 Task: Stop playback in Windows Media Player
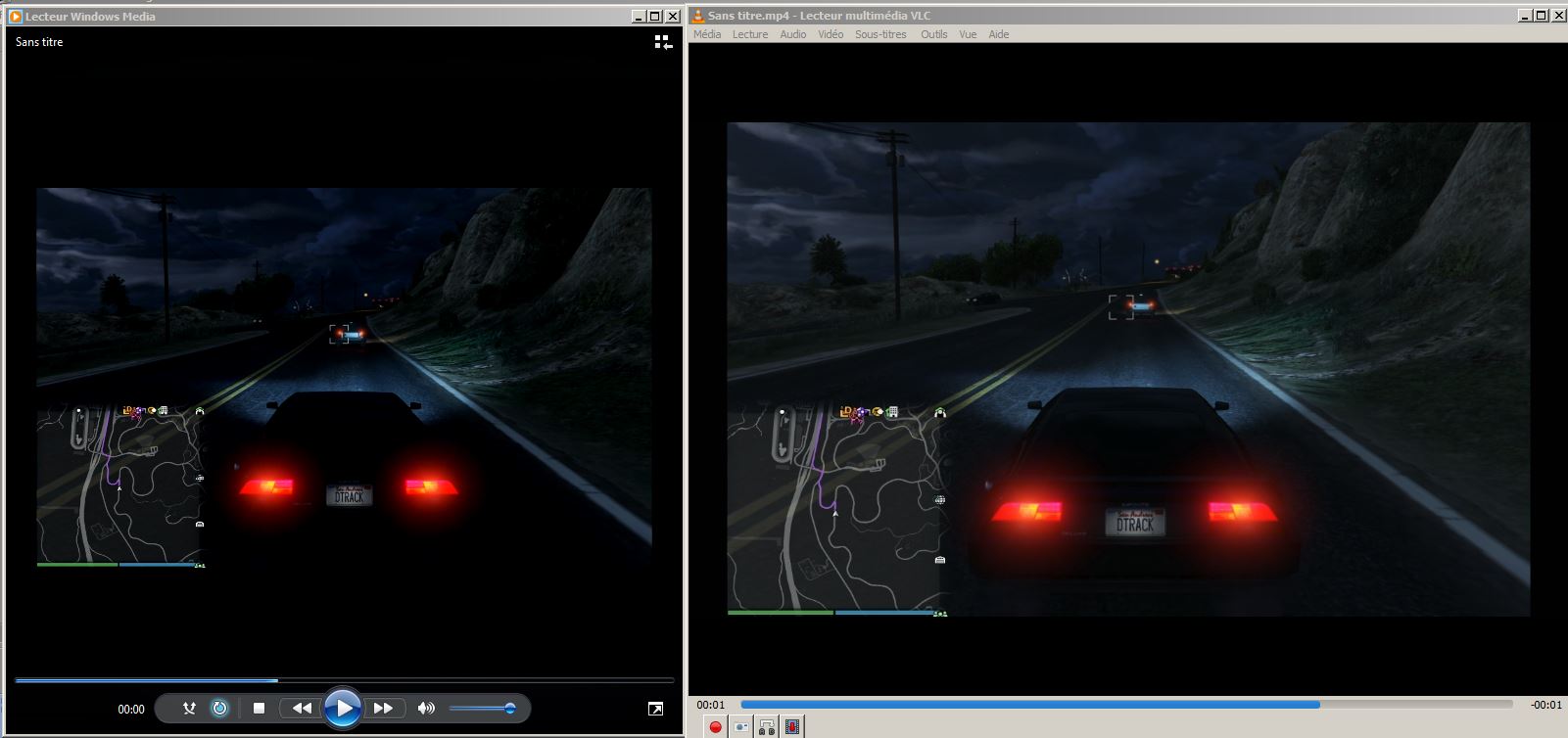[x=259, y=708]
